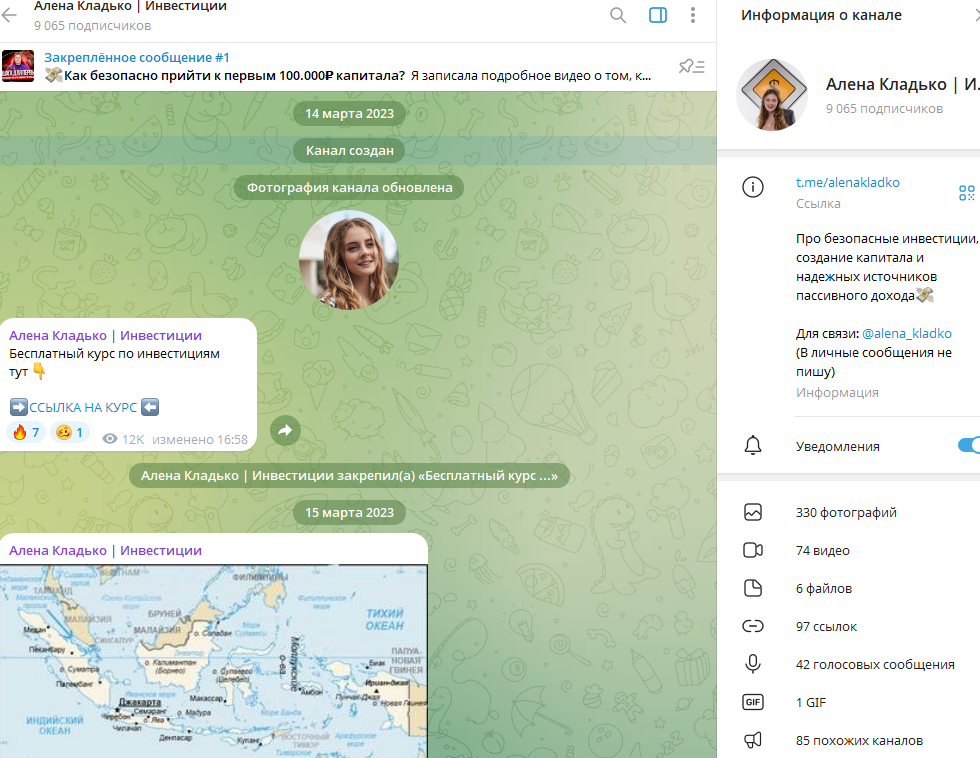
Task: Click the sender name above the map post
Action: pyautogui.click(x=105, y=551)
